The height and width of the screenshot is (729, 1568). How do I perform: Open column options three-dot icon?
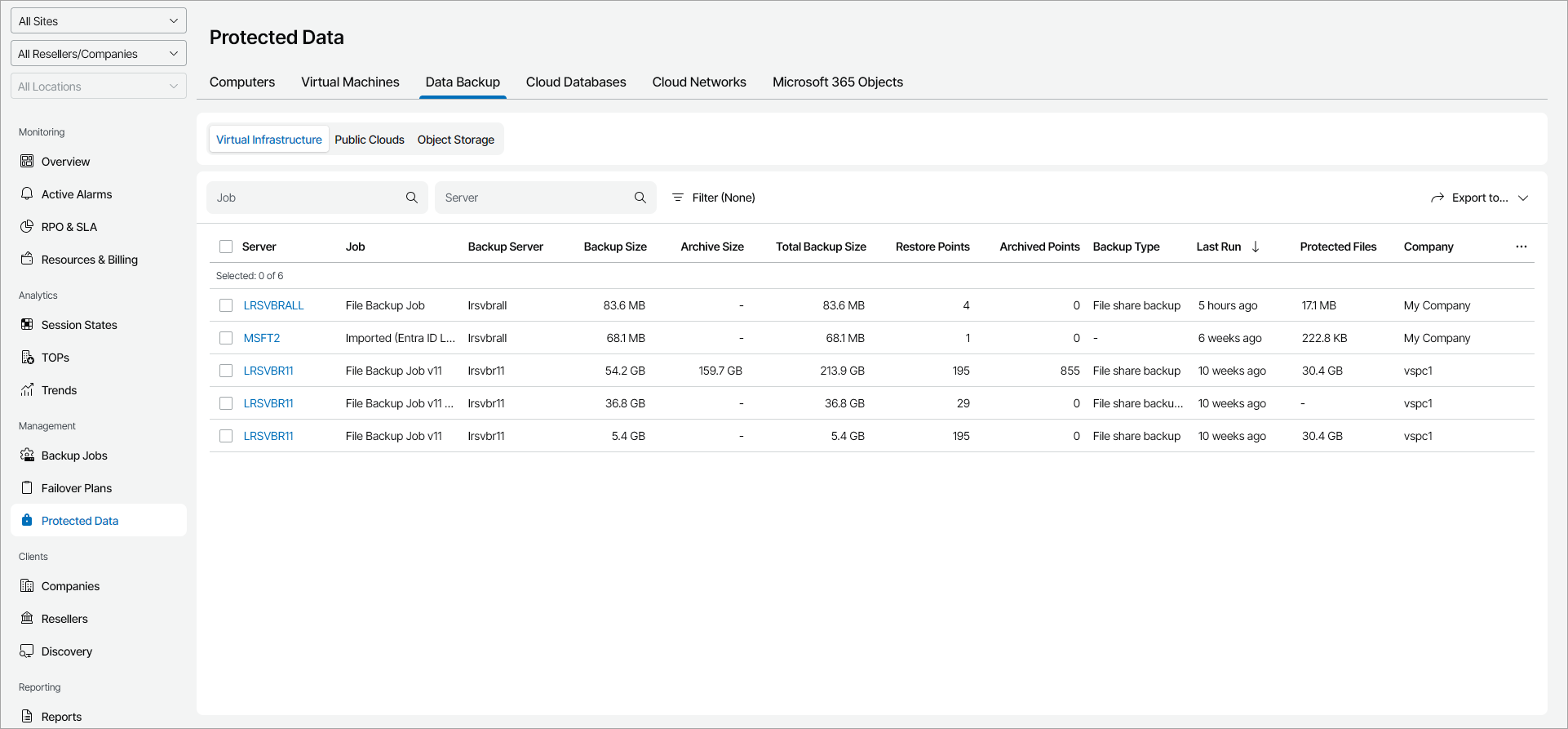point(1521,247)
